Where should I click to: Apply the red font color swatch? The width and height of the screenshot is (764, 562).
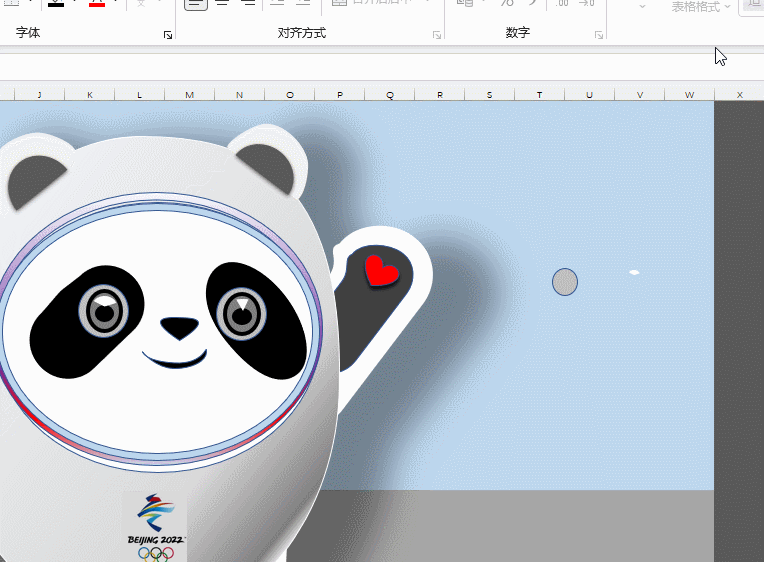(97, 3)
